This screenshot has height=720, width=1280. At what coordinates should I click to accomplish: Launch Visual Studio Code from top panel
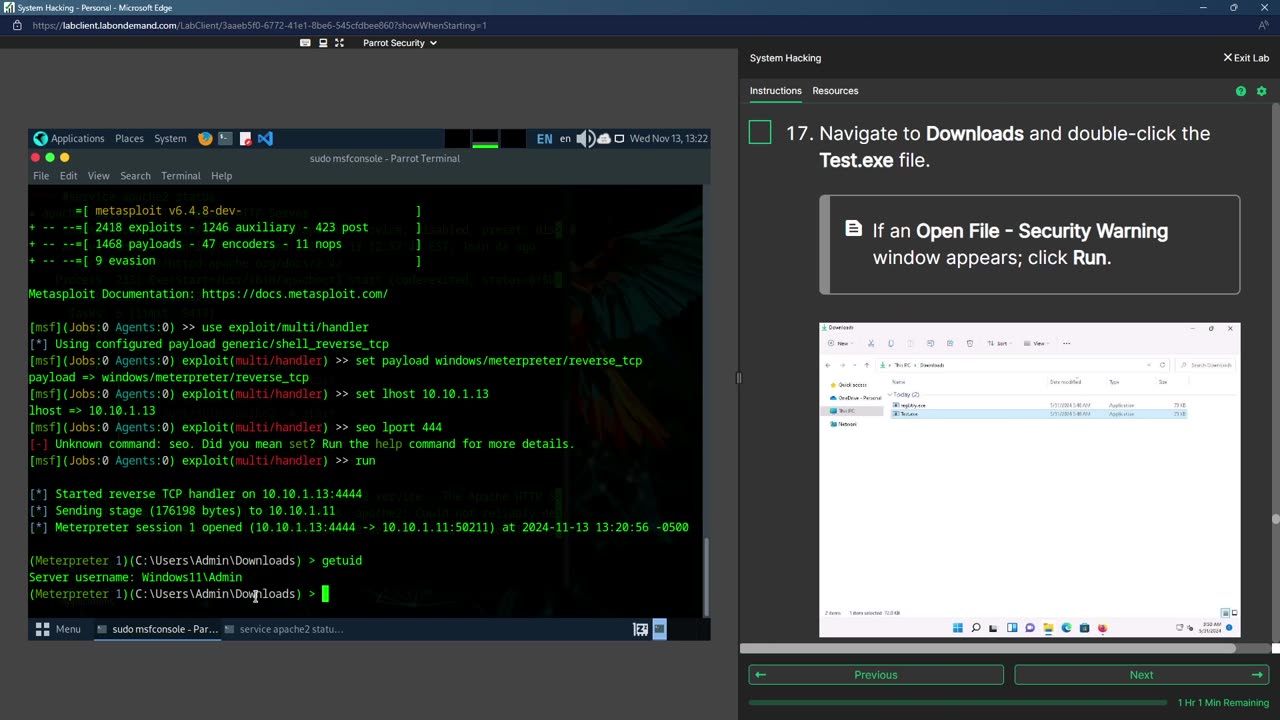point(265,138)
